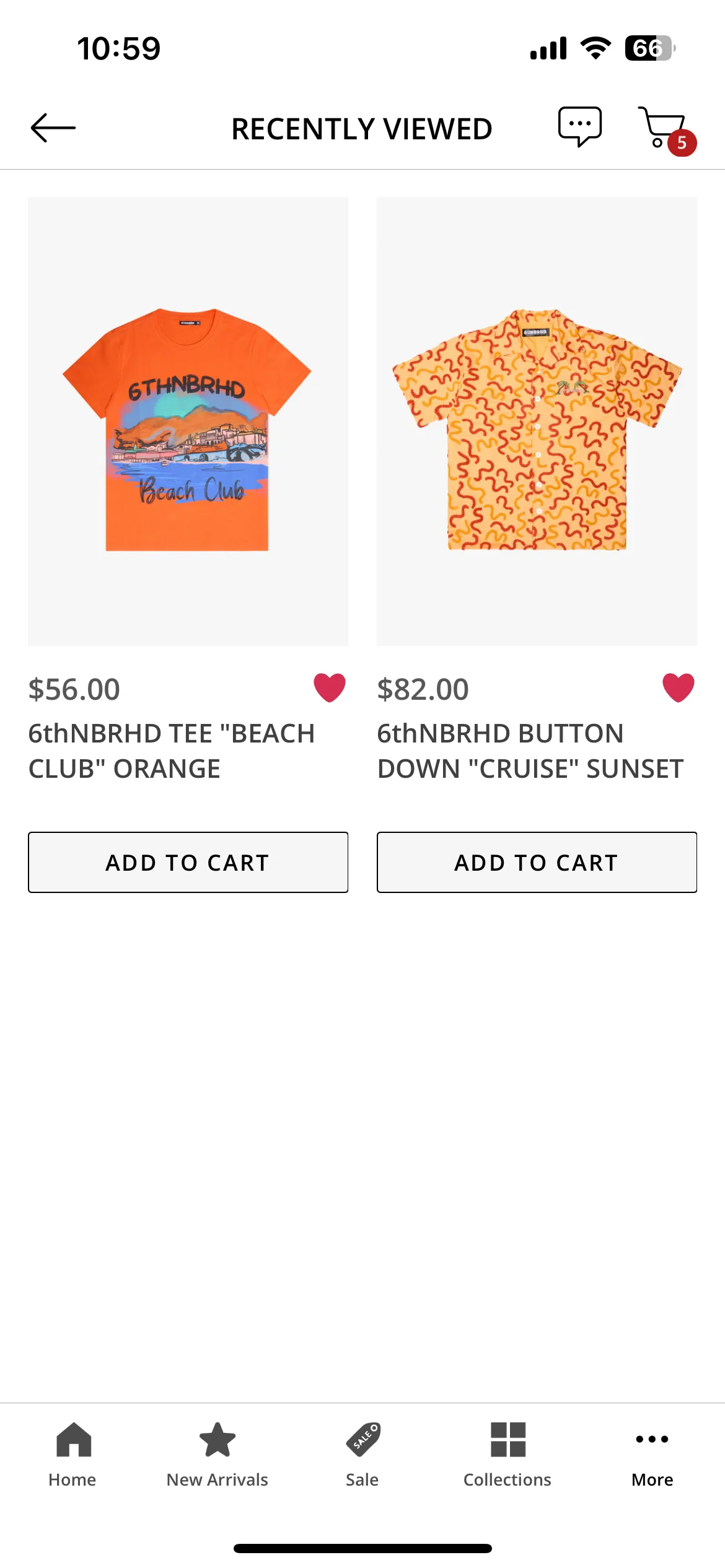Image resolution: width=725 pixels, height=1568 pixels.
Task: Select the 6thNBRHD BUTTON DOWN "CRUISE" SUNSET title
Action: (530, 751)
